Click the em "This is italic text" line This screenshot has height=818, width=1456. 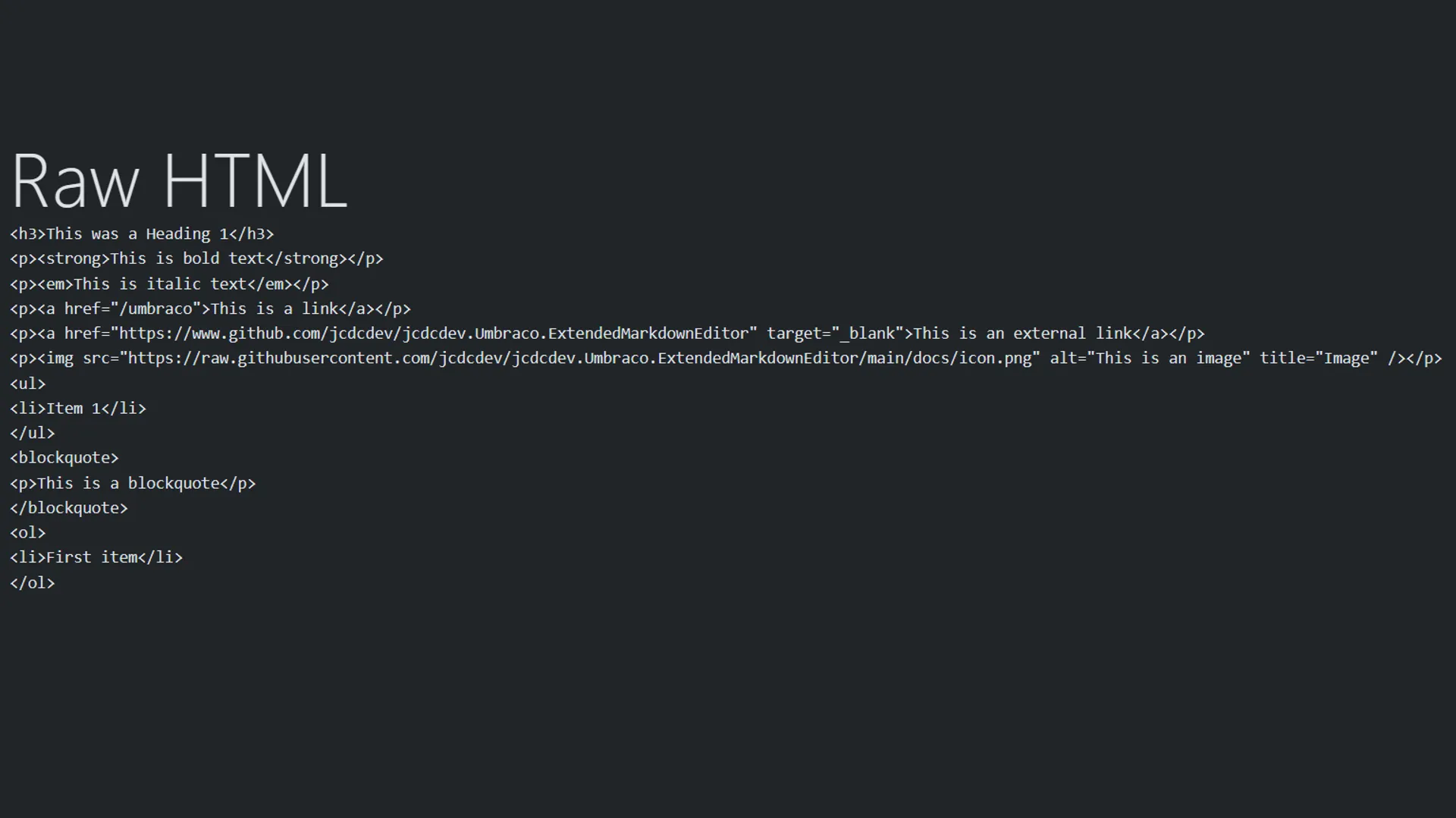pyautogui.click(x=169, y=284)
